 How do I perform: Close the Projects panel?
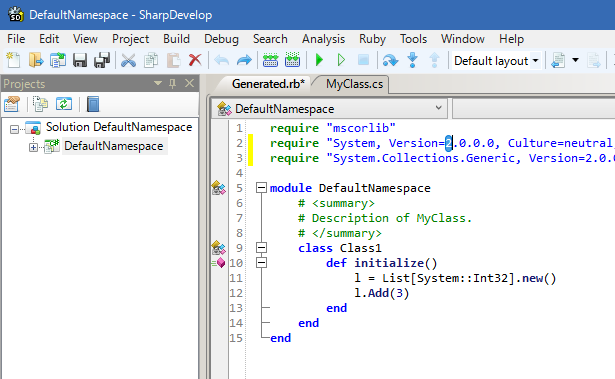[x=189, y=83]
